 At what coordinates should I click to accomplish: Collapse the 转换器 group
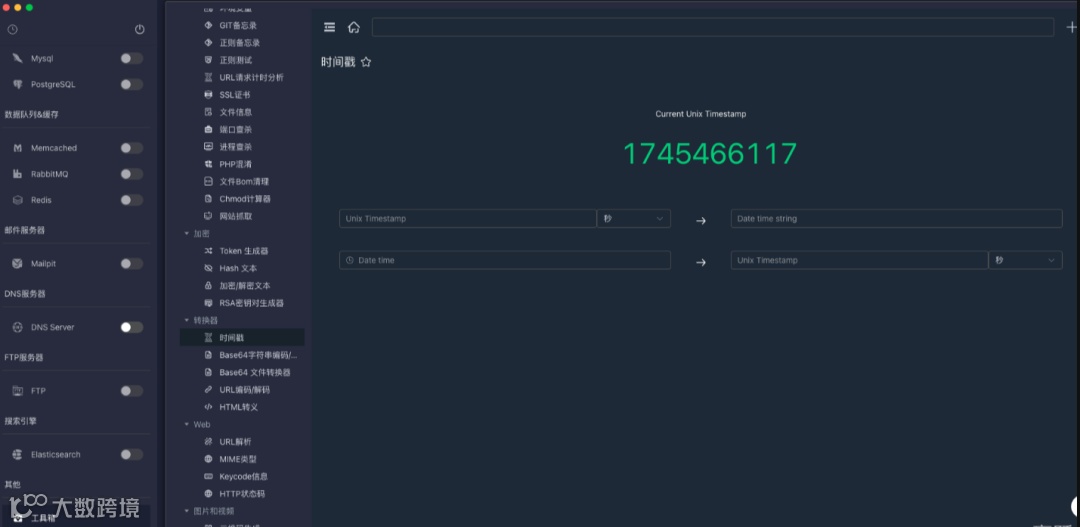click(187, 320)
